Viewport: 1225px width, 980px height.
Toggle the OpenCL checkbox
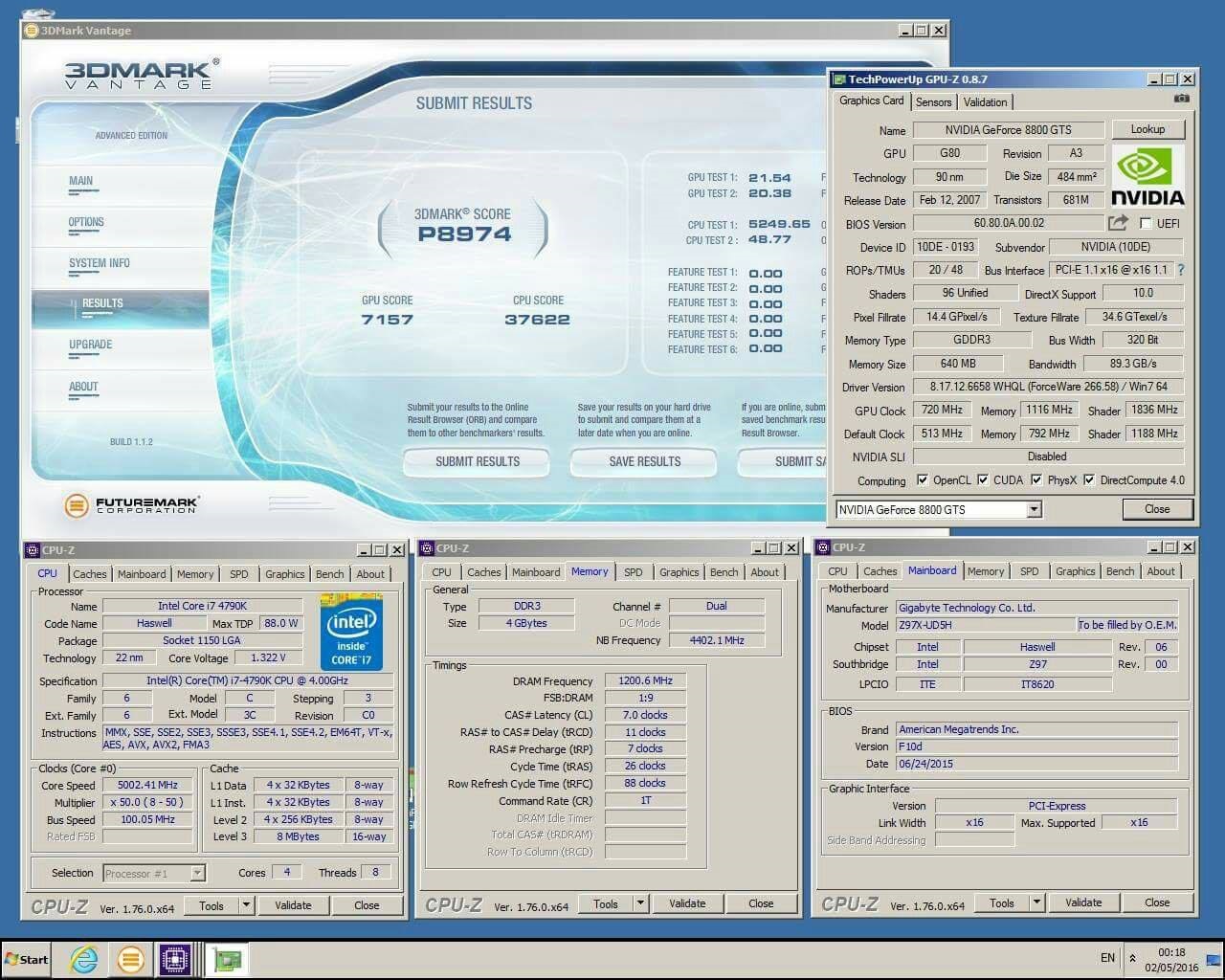tap(923, 480)
